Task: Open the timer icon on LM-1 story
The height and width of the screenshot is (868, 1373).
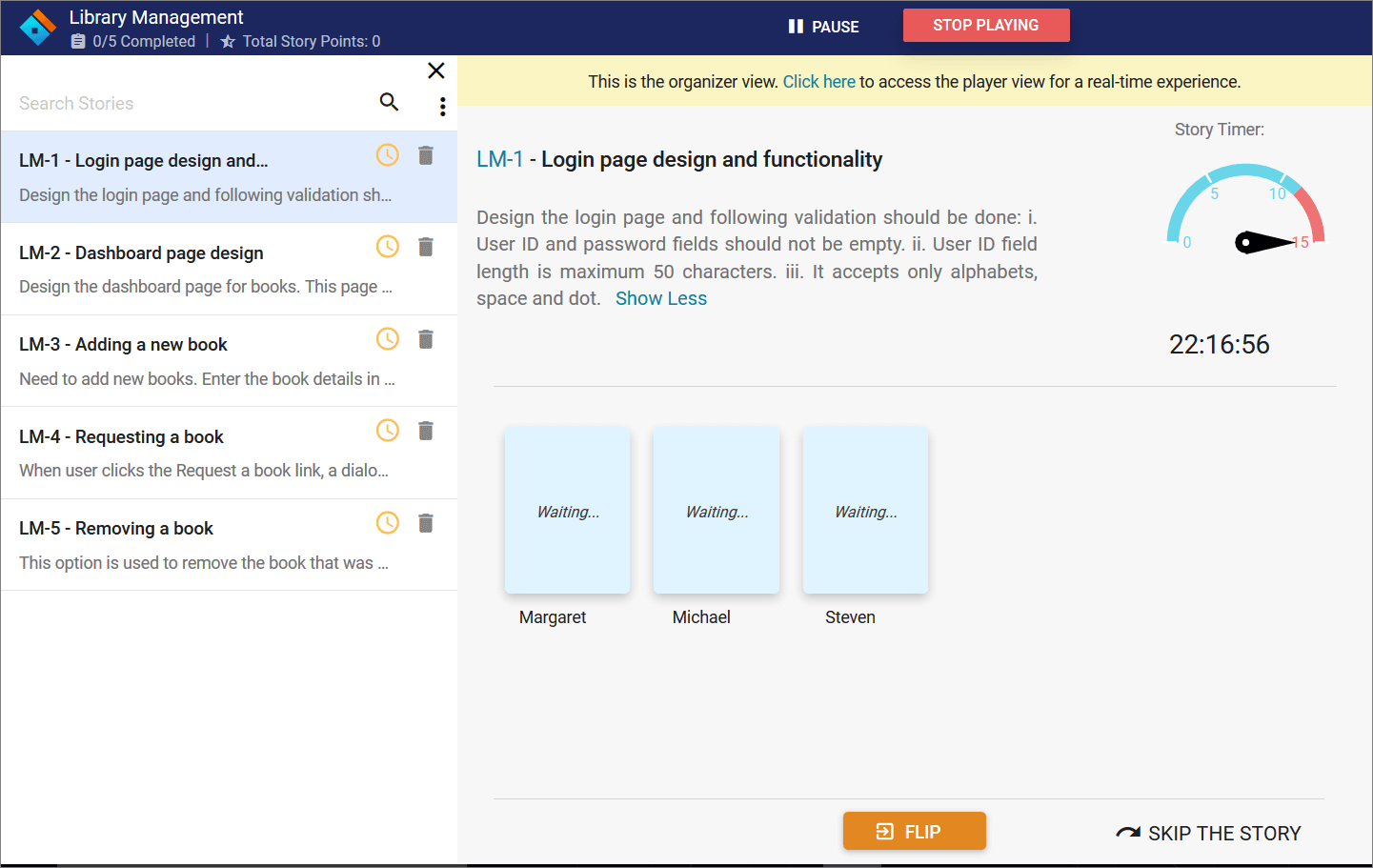Action: 387,153
